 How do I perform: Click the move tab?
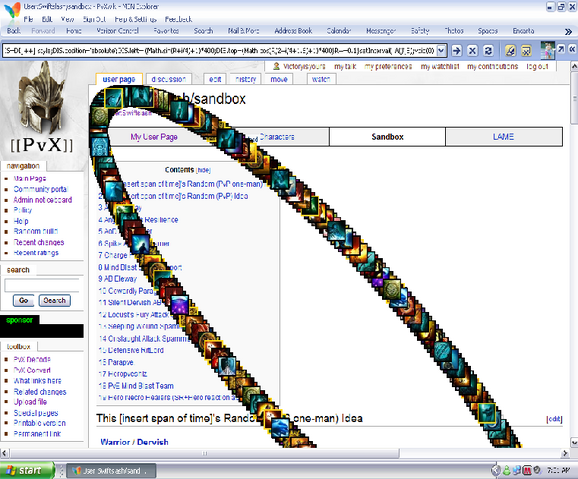tap(279, 79)
